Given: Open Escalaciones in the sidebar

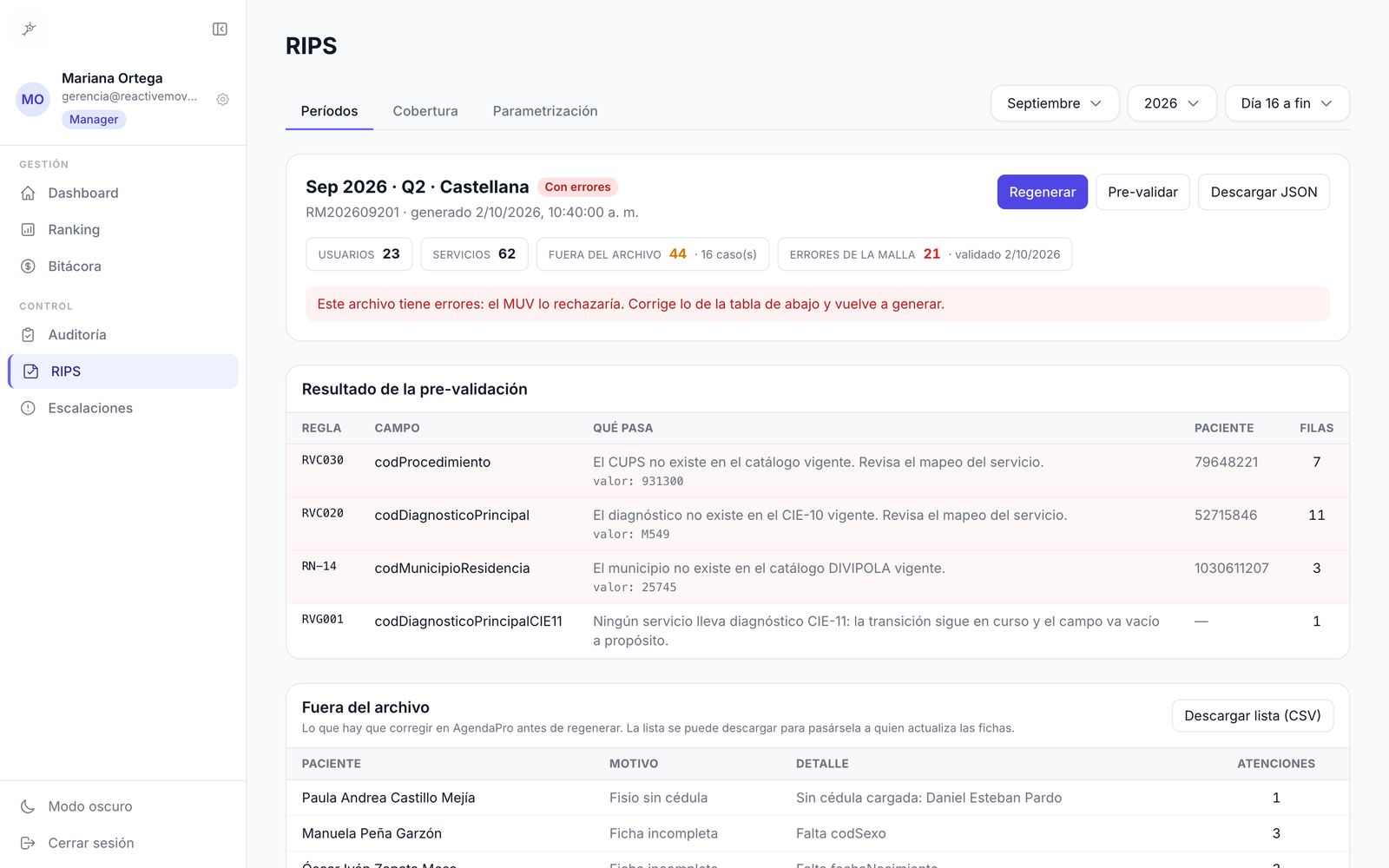Looking at the screenshot, I should coord(123,408).
